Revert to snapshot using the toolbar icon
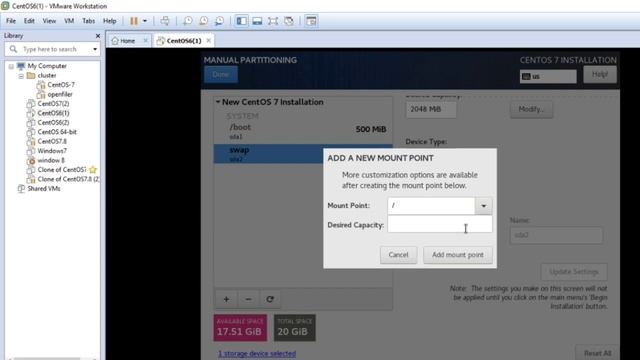Screen dimensions: 640x360 pos(203,21)
